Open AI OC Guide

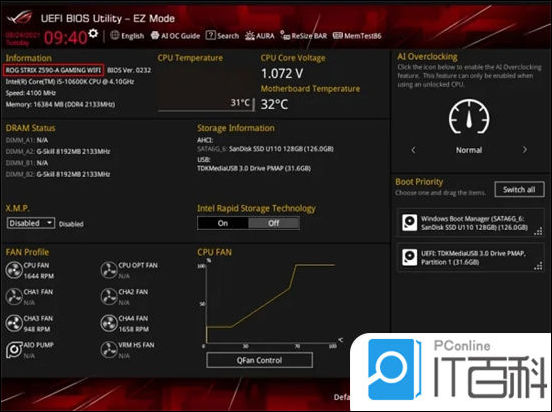175,36
